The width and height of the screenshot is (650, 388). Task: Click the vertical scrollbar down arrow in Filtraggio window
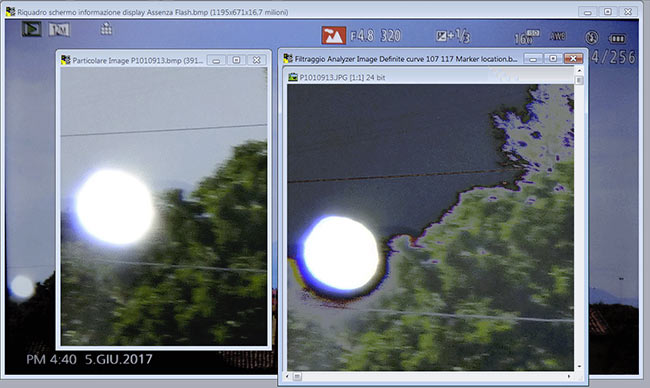[x=579, y=366]
